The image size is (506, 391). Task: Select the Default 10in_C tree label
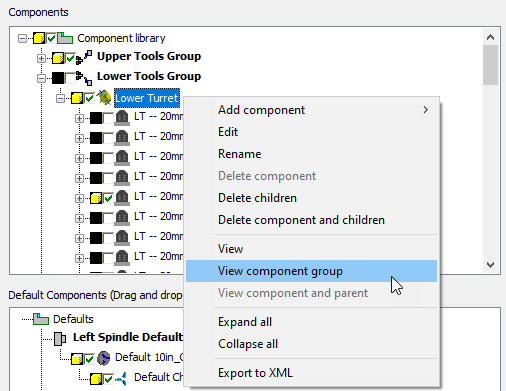(x=149, y=357)
